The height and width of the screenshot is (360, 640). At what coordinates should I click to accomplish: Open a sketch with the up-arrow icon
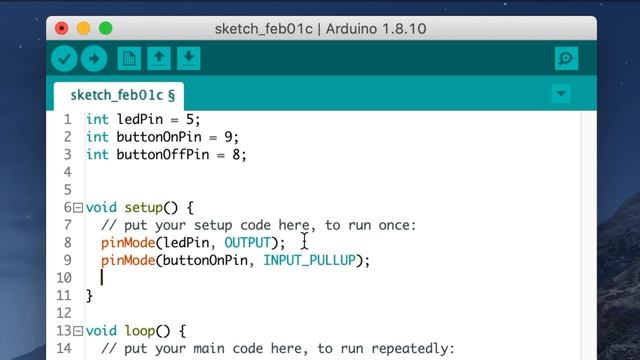pos(159,59)
